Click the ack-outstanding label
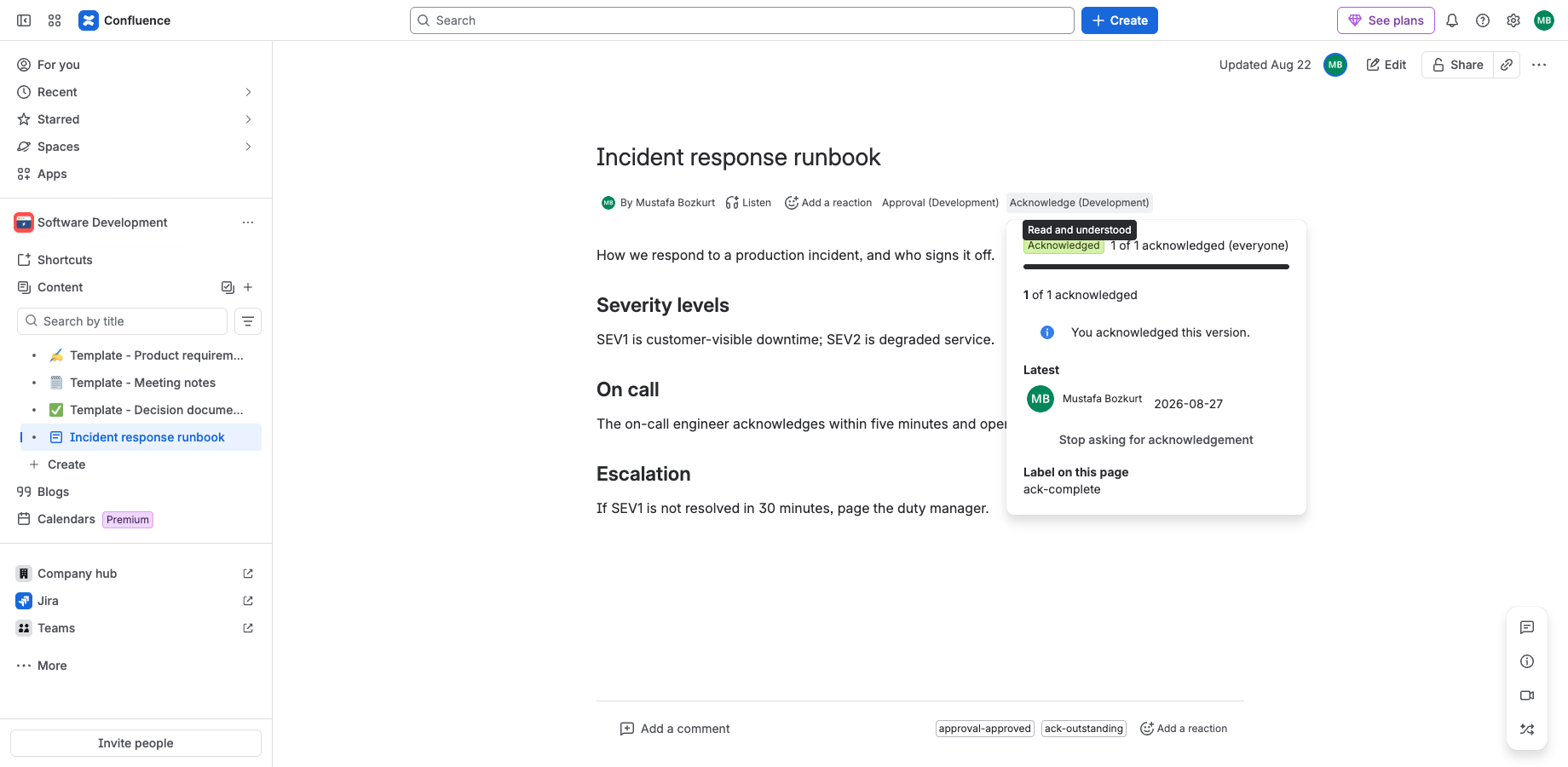1568x767 pixels. pos(1084,729)
